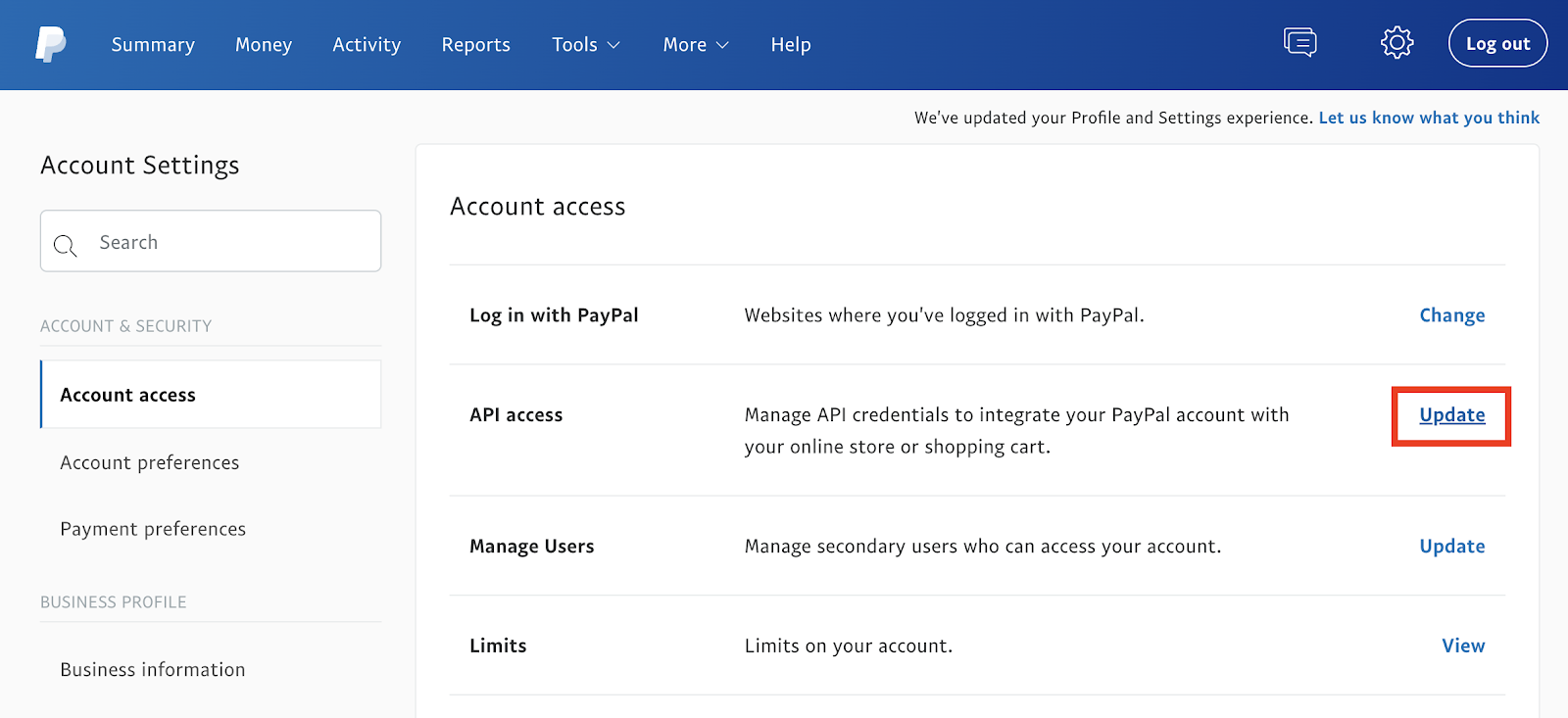The image size is (1568, 718).
Task: Open the Help page
Action: point(791,45)
